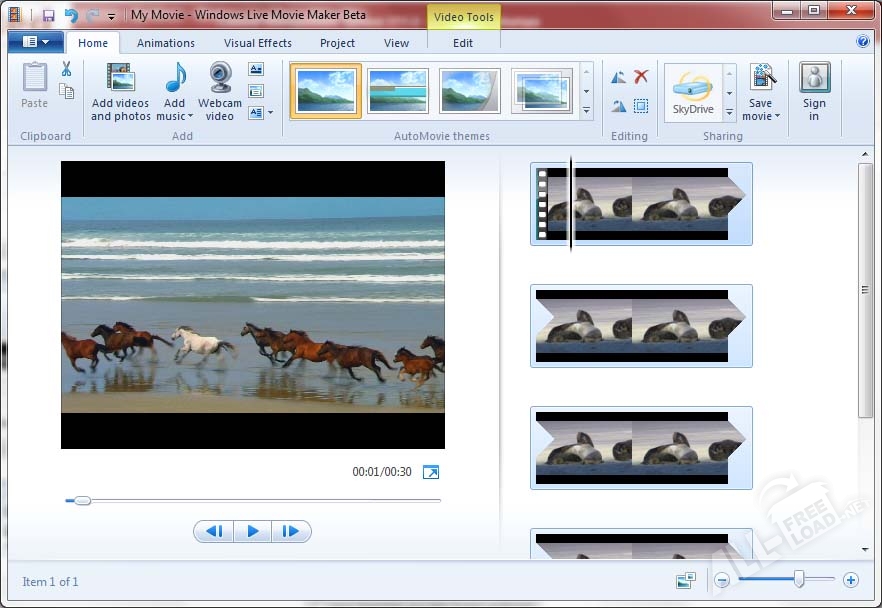Click the zoom in plus button

click(851, 580)
